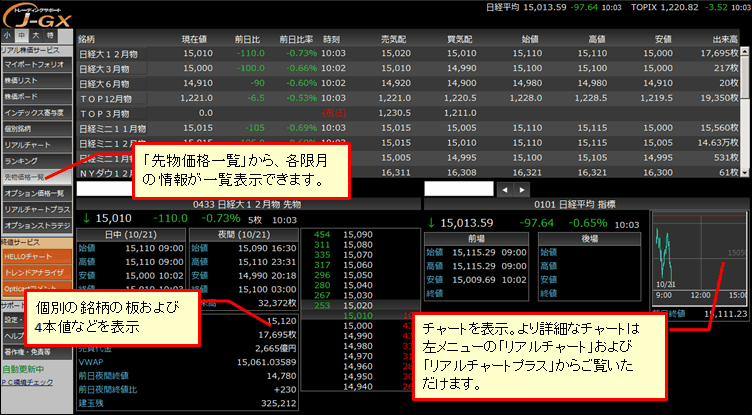
Task: Open オプション価格一覧 menu item
Action: (x=36, y=193)
